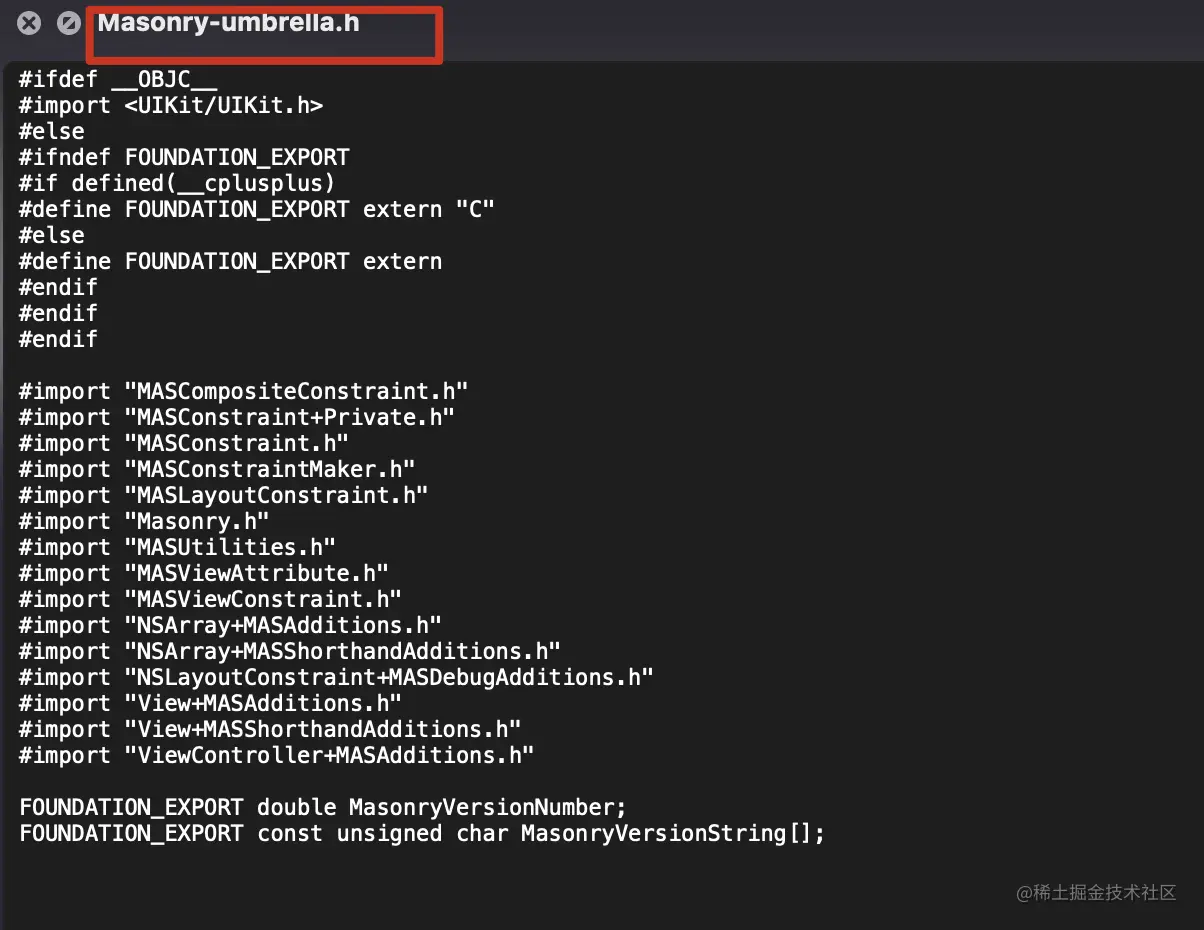Click import "NSArray+MASAdditions.h" line
Screen dimensions: 1204x930
click(x=230, y=625)
